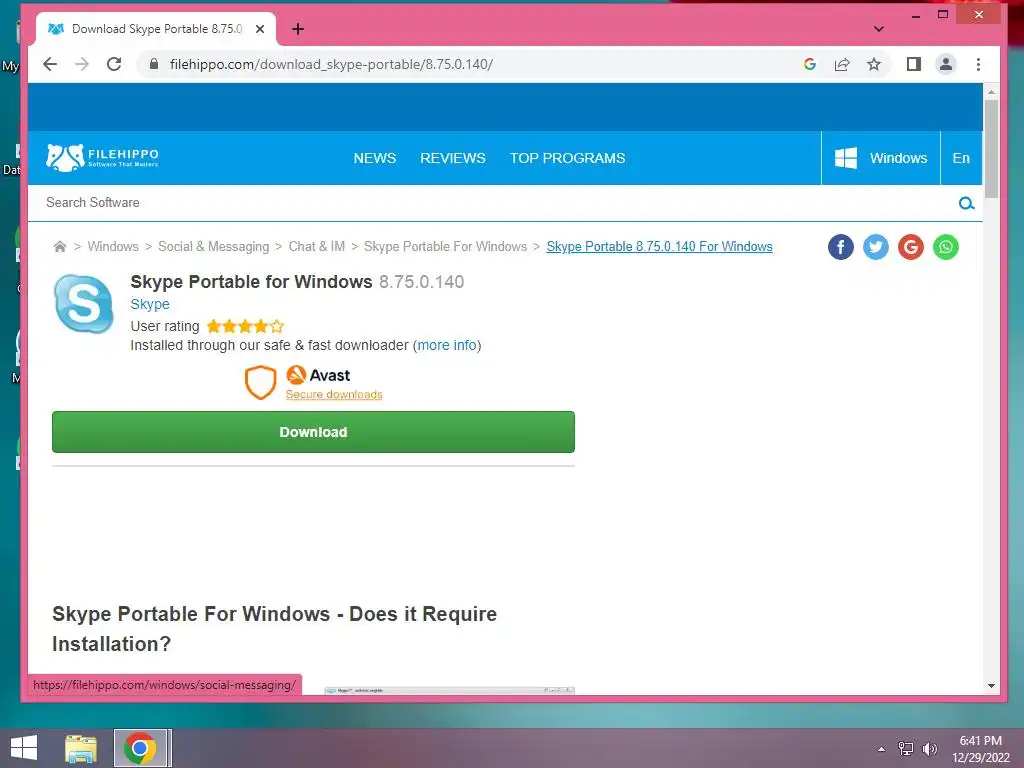Open Chrome side panel
The height and width of the screenshot is (768, 1024).
(914, 64)
